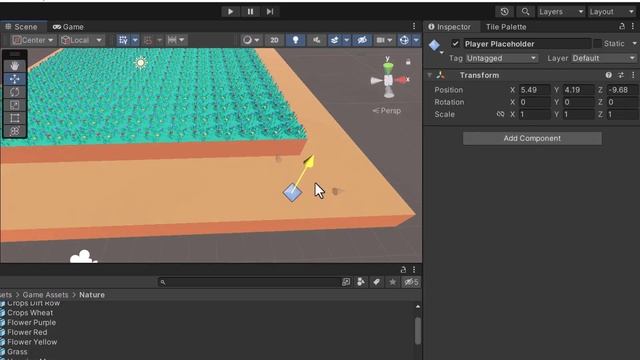Toggle the grid visibility icon

point(123,40)
